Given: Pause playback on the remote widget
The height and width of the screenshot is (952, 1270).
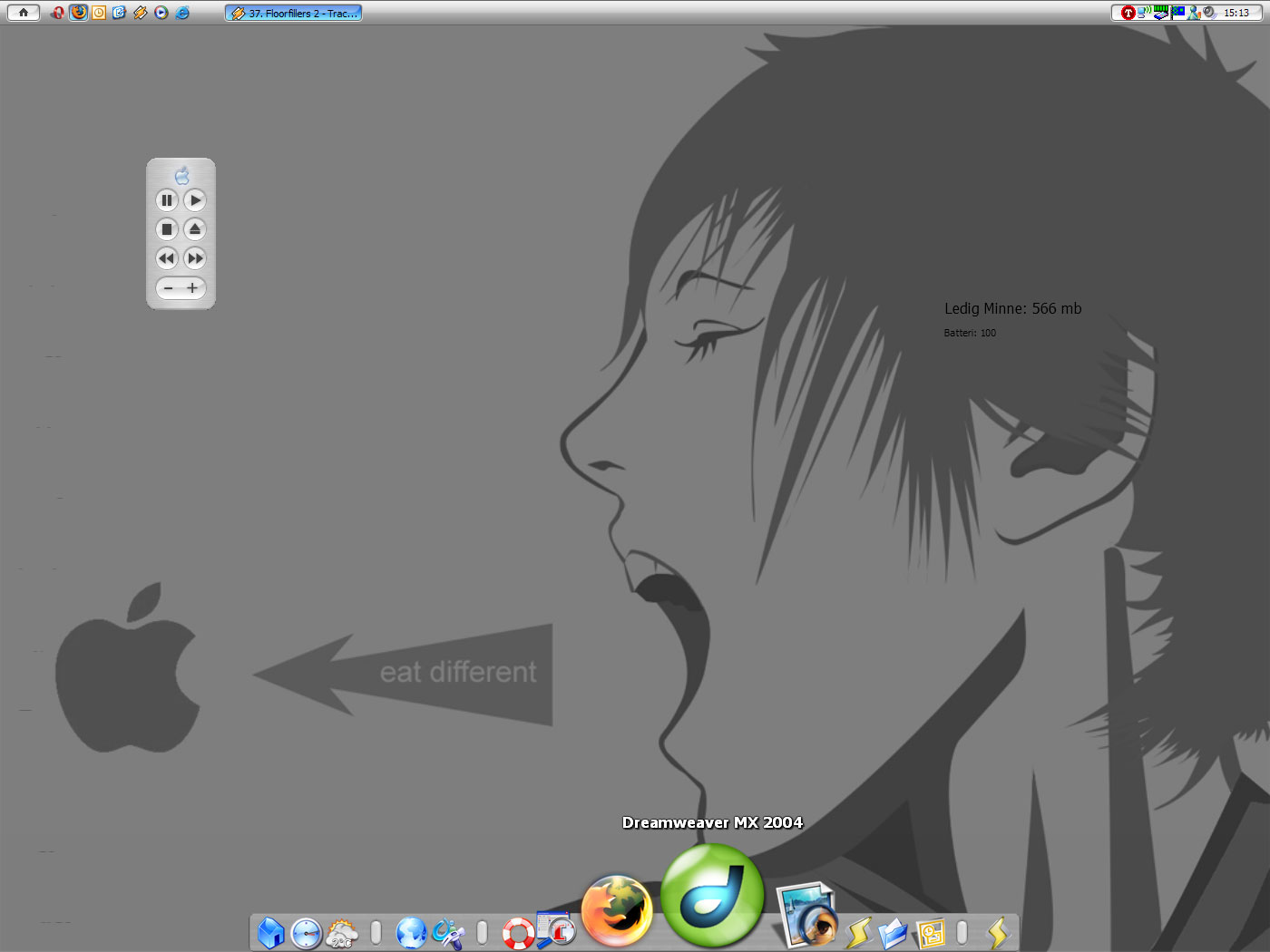Looking at the screenshot, I should pyautogui.click(x=167, y=200).
